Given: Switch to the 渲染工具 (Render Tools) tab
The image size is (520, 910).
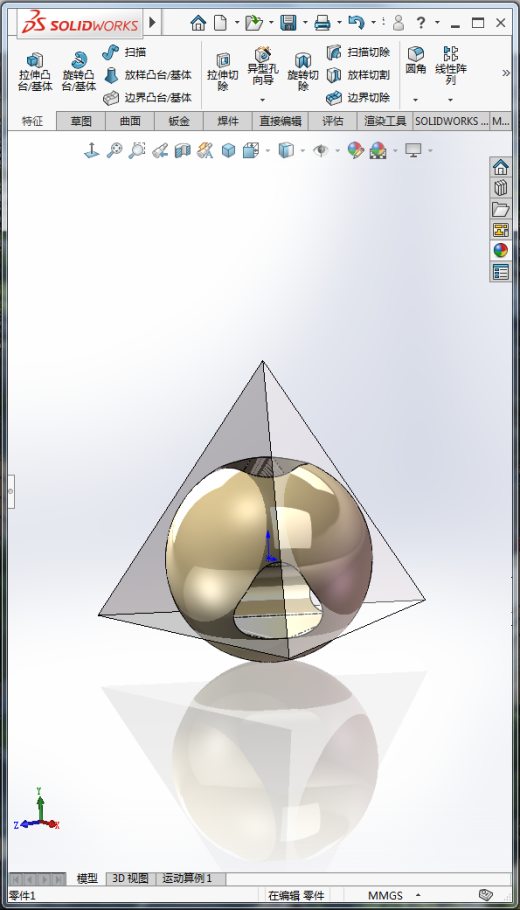Looking at the screenshot, I should 385,121.
